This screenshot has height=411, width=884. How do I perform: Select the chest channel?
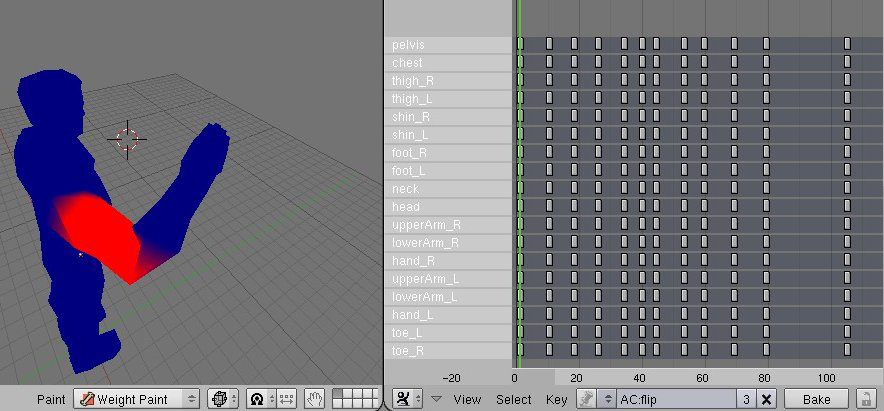click(x=448, y=63)
